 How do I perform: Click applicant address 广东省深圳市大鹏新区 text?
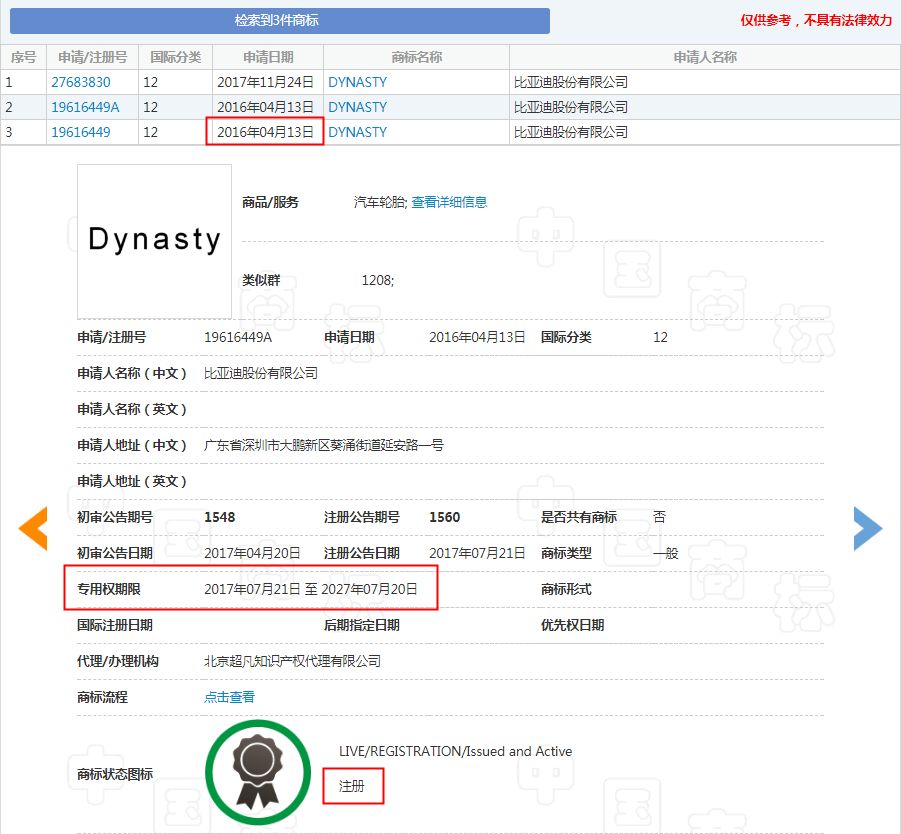[x=324, y=445]
